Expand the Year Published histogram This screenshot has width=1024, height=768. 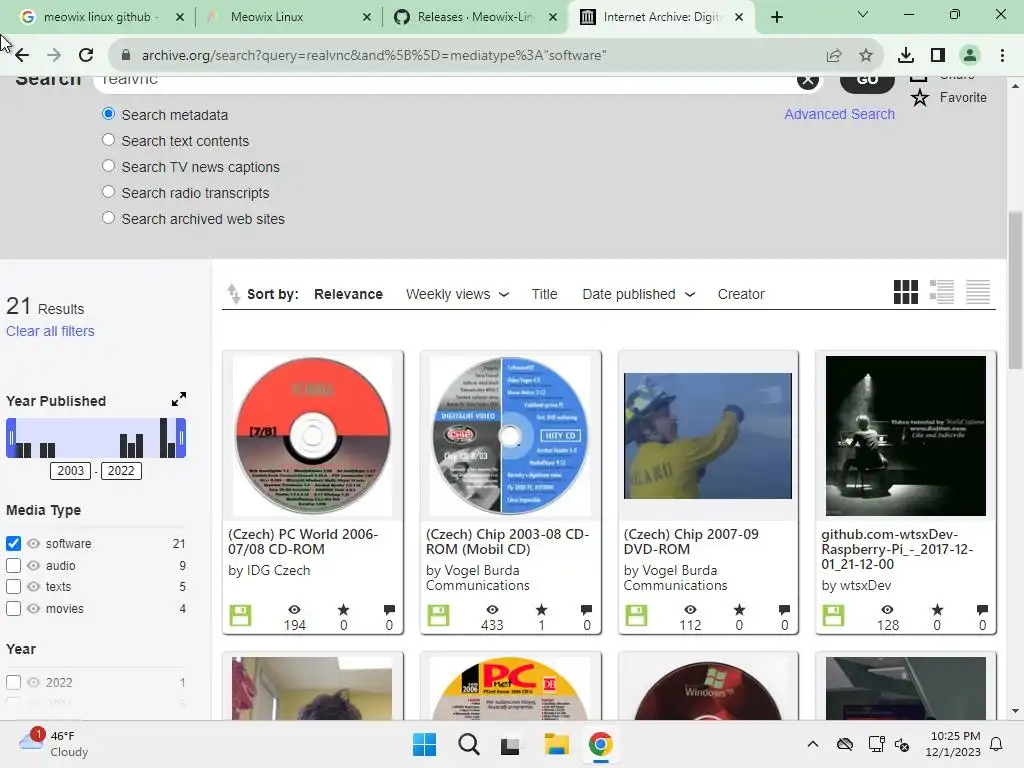coord(178,399)
